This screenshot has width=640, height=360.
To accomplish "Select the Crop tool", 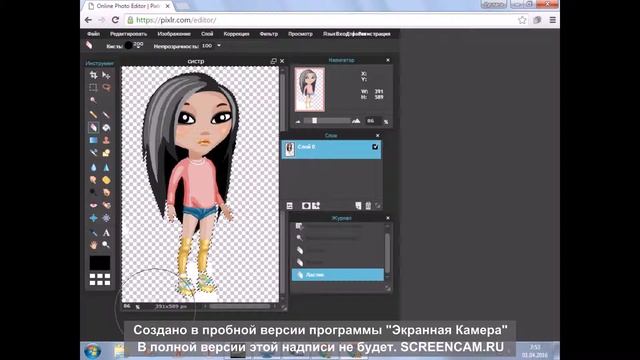I will tap(93, 75).
